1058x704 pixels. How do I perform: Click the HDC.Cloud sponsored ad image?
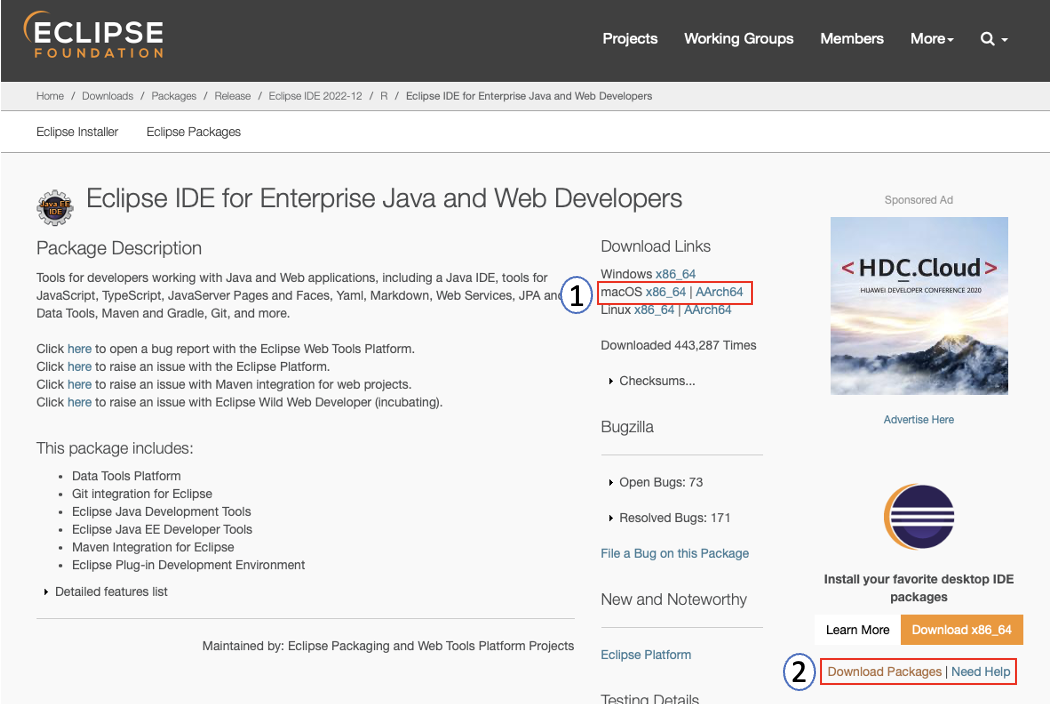click(x=919, y=306)
